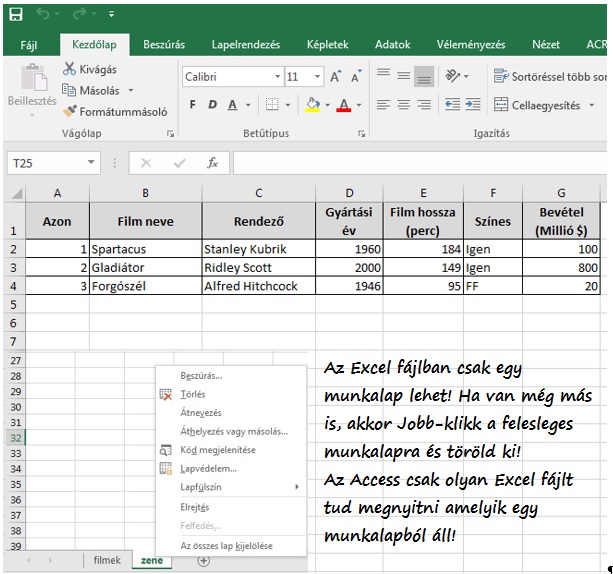The width and height of the screenshot is (613, 574).
Task: Toggle italic formatting (D)
Action: coord(211,105)
